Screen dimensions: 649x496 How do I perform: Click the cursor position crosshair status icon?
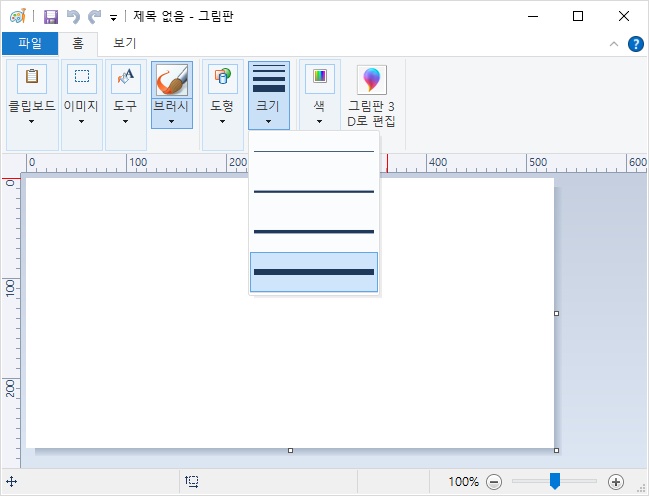pyautogui.click(x=12, y=482)
